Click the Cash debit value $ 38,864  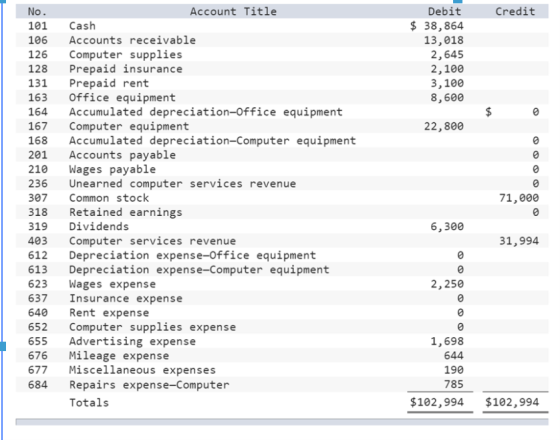[x=437, y=26]
